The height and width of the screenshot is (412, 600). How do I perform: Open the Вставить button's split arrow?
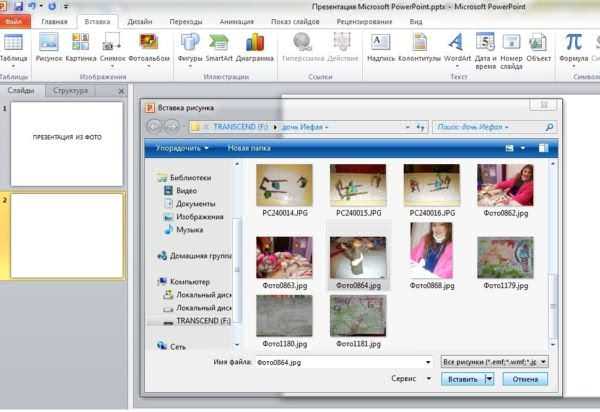(489, 379)
